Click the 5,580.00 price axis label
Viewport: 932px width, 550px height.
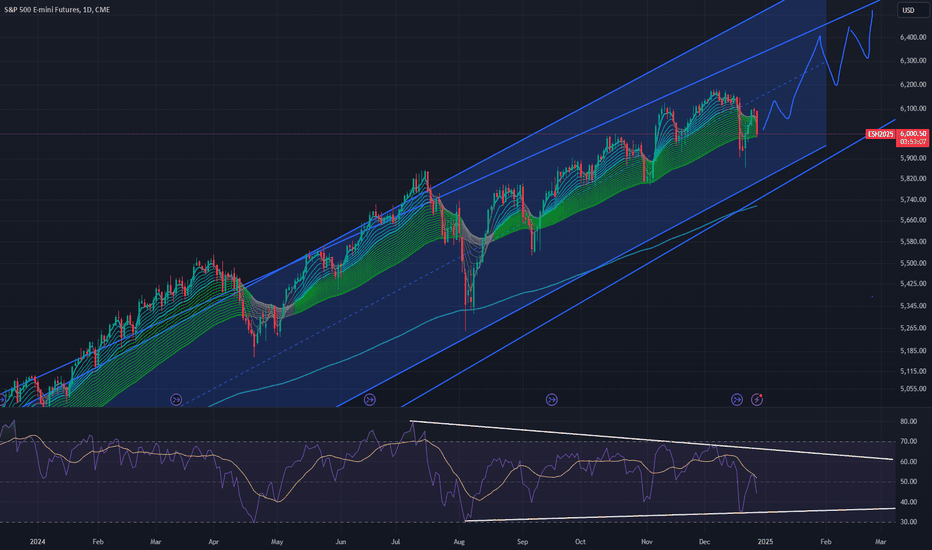tap(913, 241)
